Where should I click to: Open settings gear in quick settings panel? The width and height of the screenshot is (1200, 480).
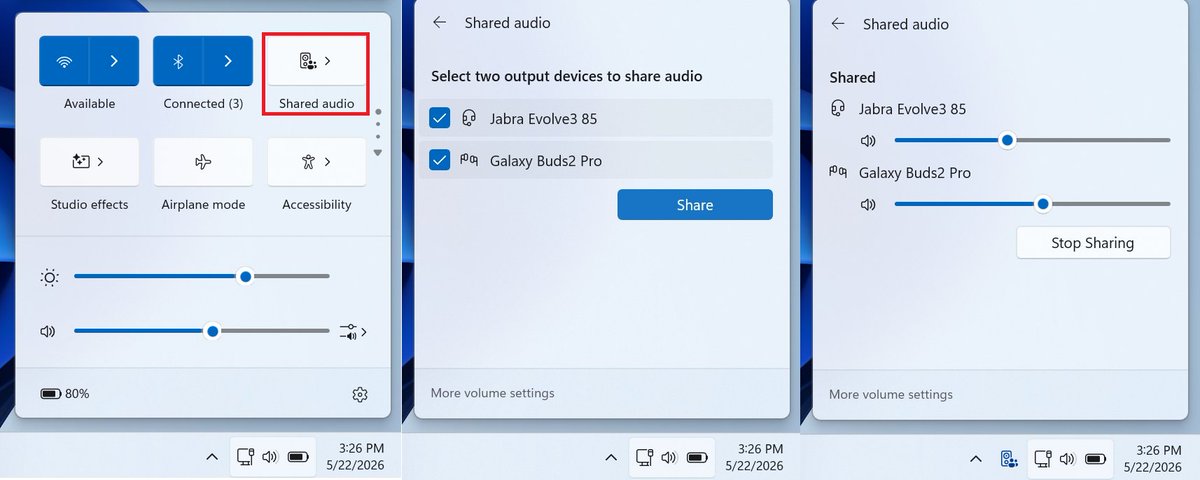coord(360,395)
